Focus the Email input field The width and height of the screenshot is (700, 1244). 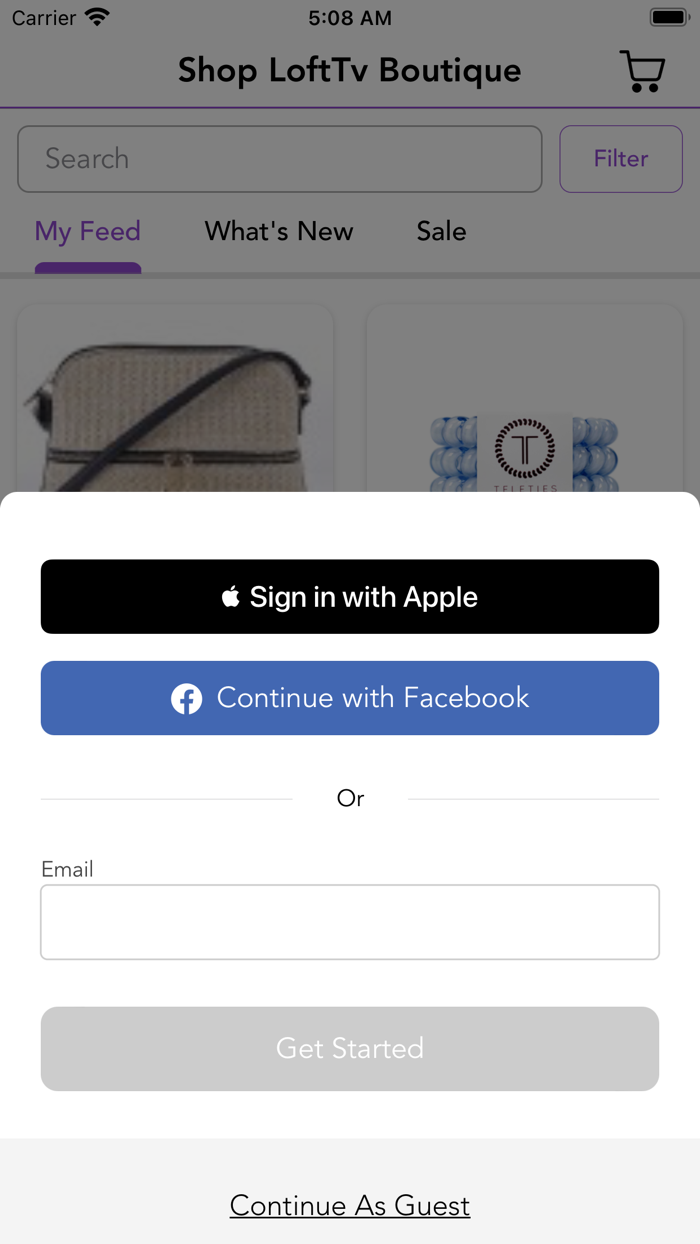[x=350, y=922]
